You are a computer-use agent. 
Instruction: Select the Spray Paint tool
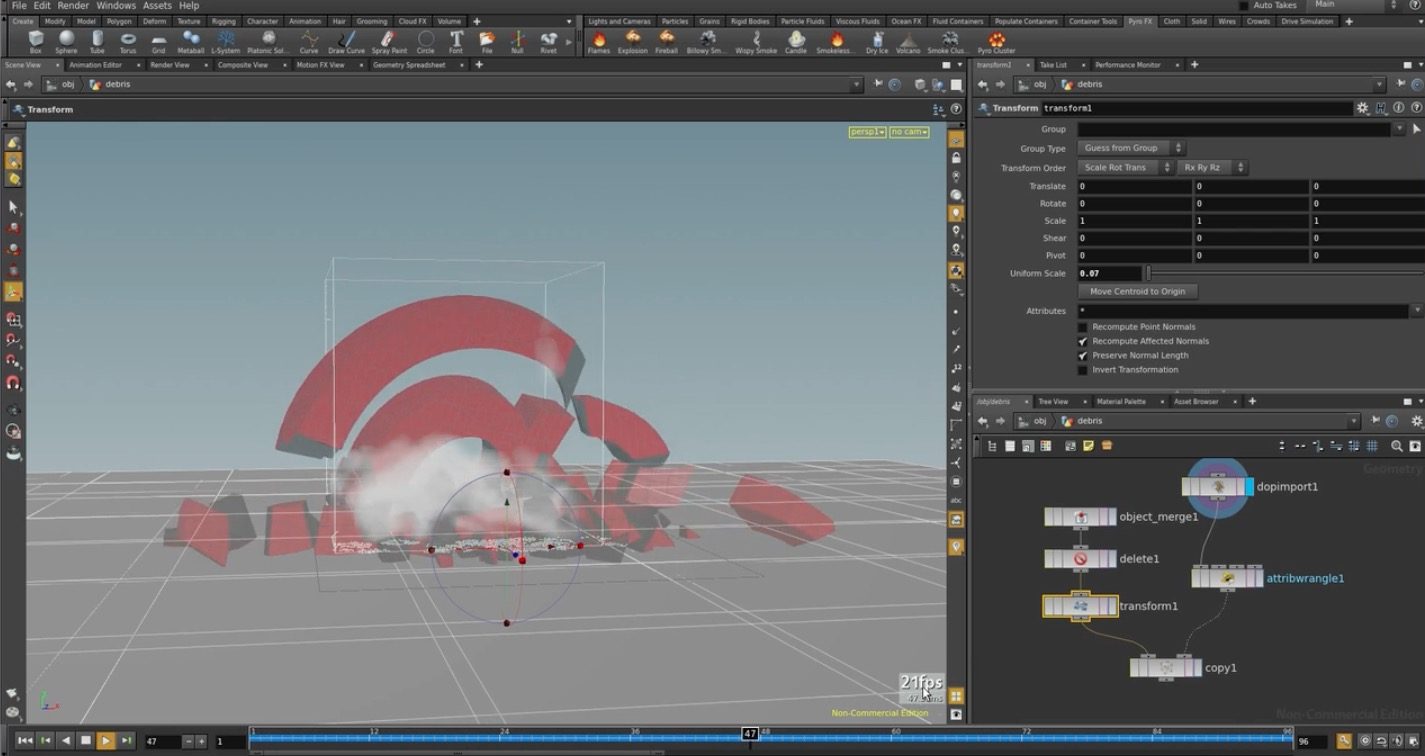[388, 42]
